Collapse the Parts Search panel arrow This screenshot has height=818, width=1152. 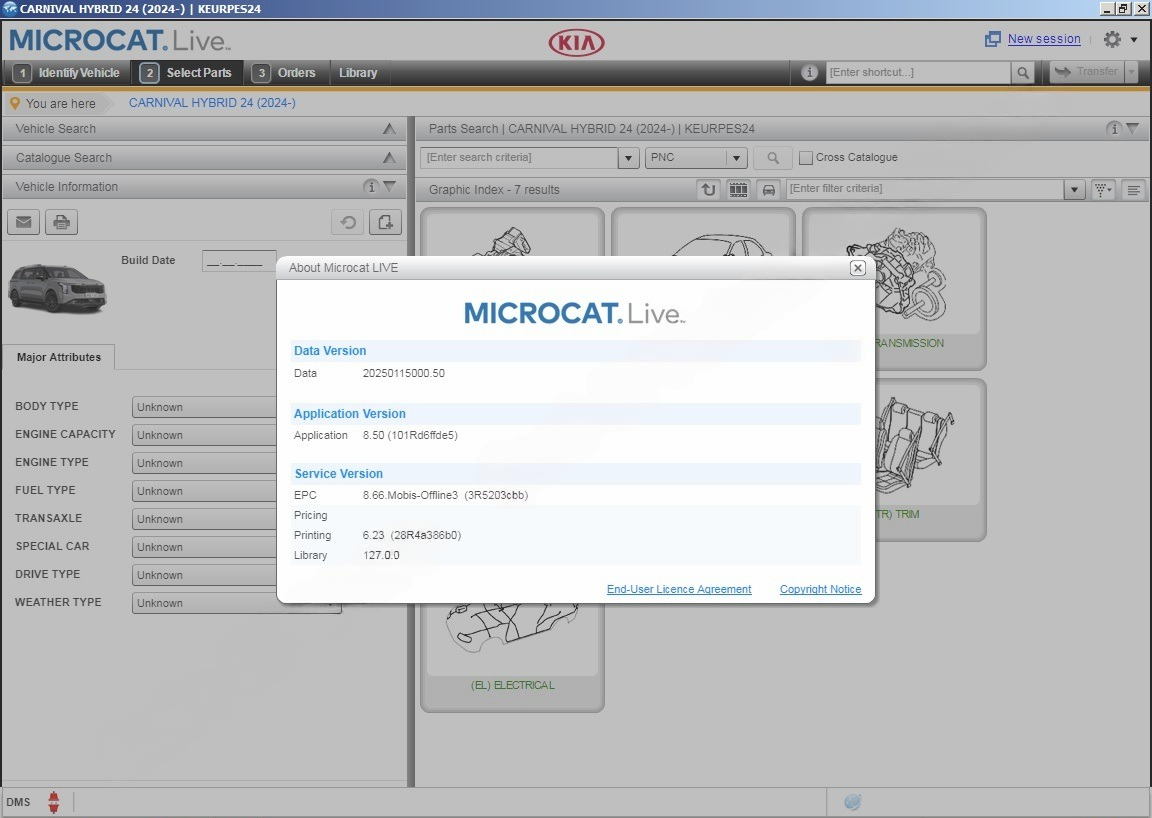[x=1133, y=129]
